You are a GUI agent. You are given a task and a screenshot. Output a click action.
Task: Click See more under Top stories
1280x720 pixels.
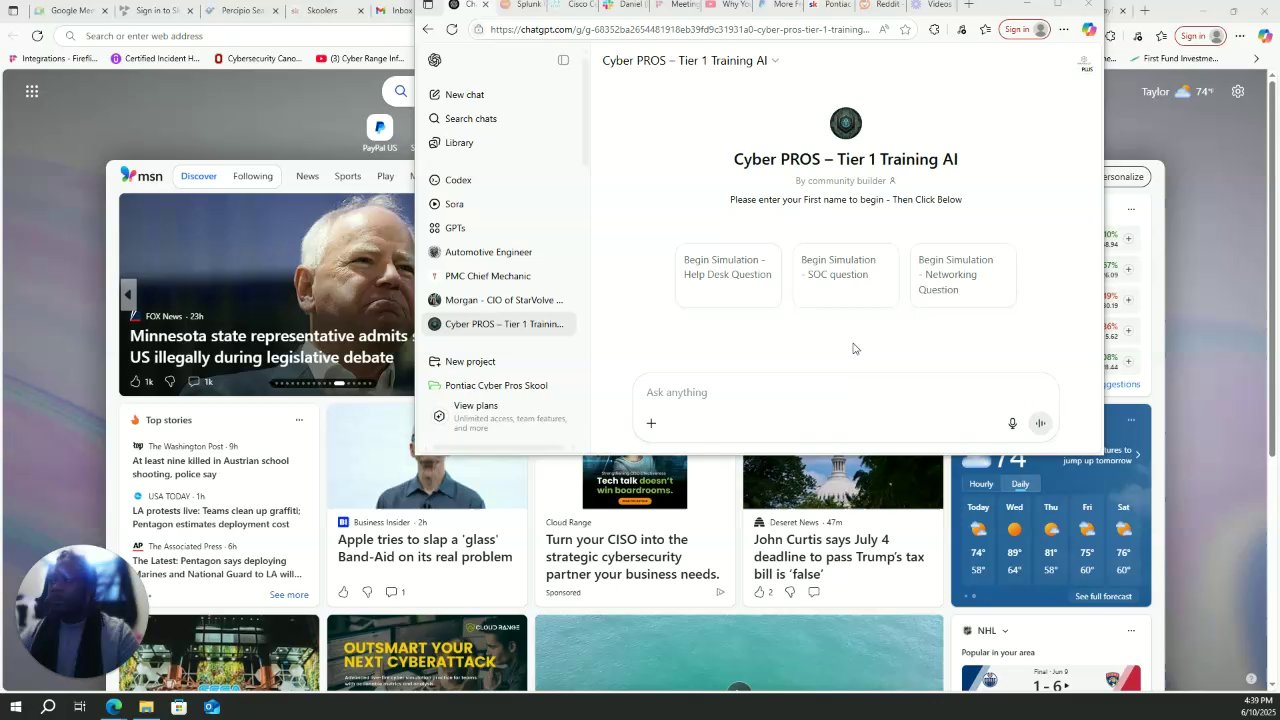[x=289, y=595]
